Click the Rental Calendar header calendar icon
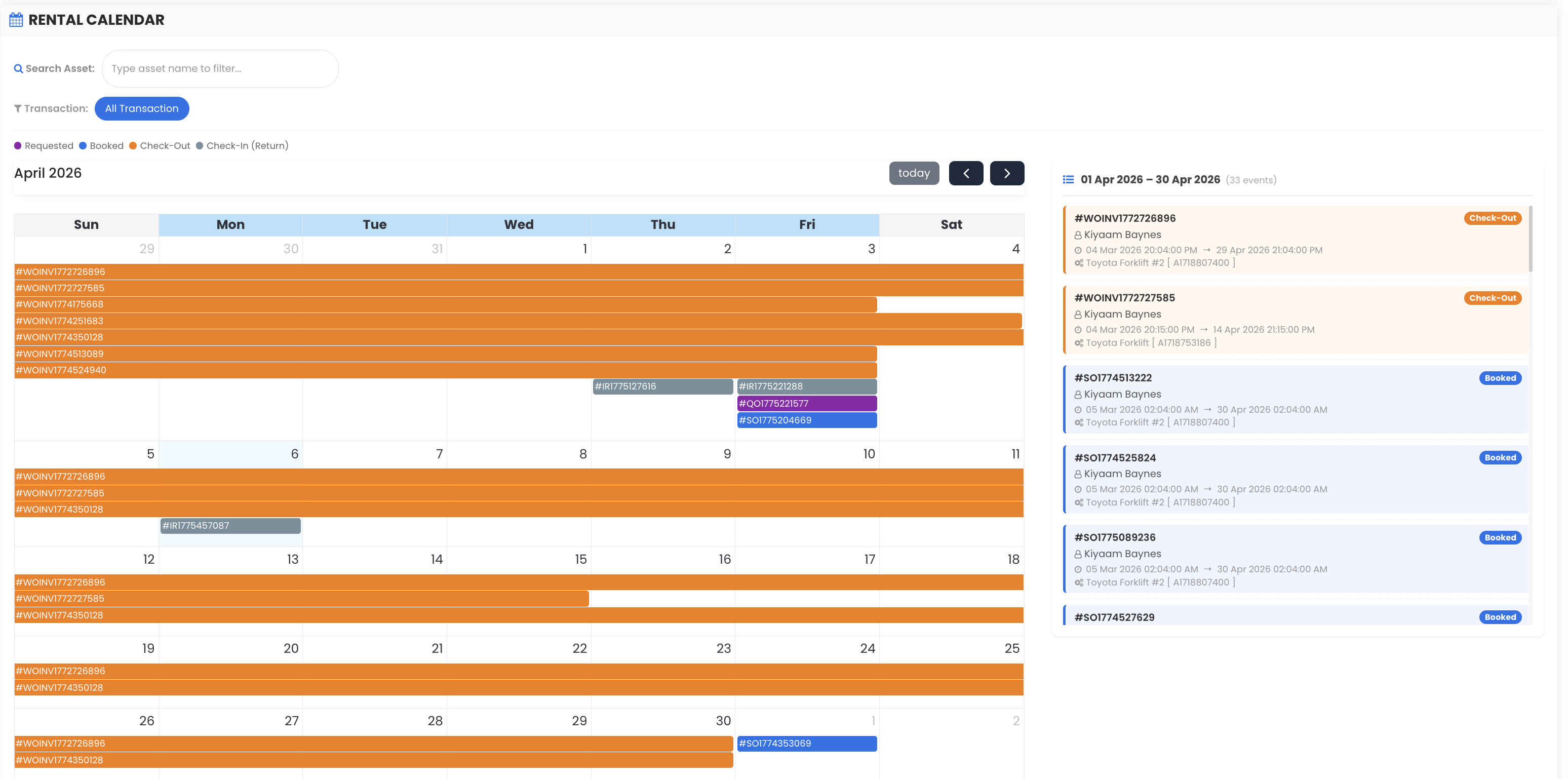 tap(16, 20)
